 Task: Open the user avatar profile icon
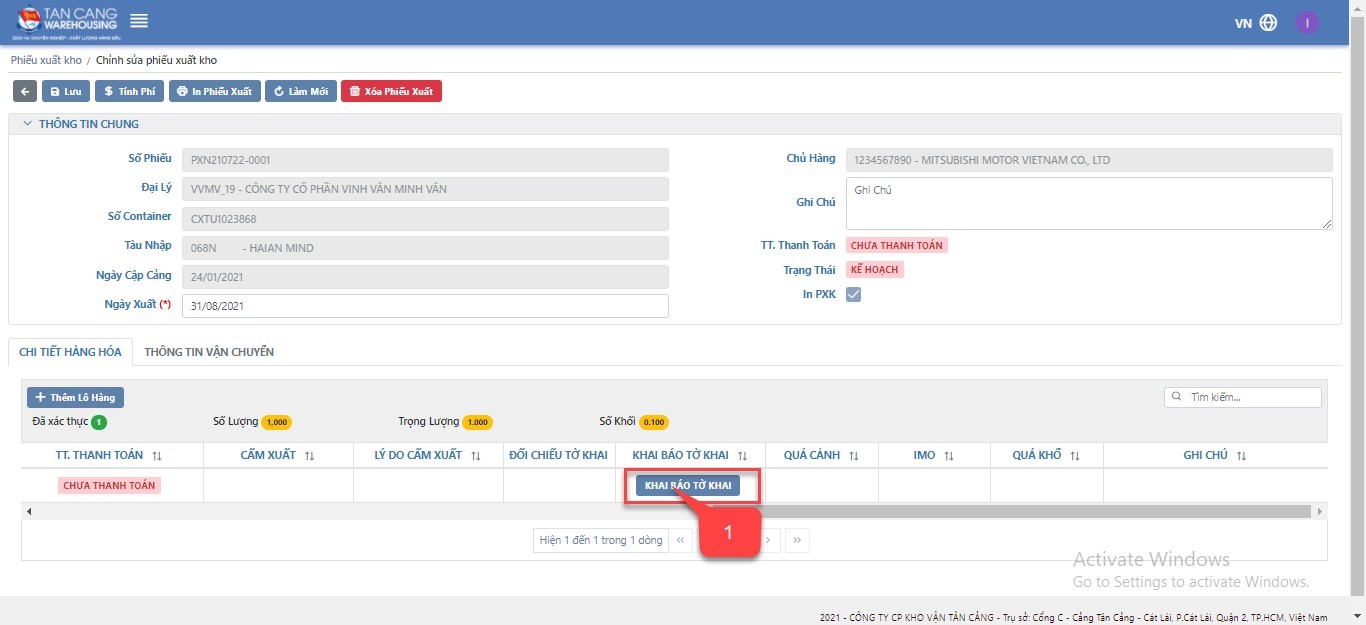(x=1307, y=23)
